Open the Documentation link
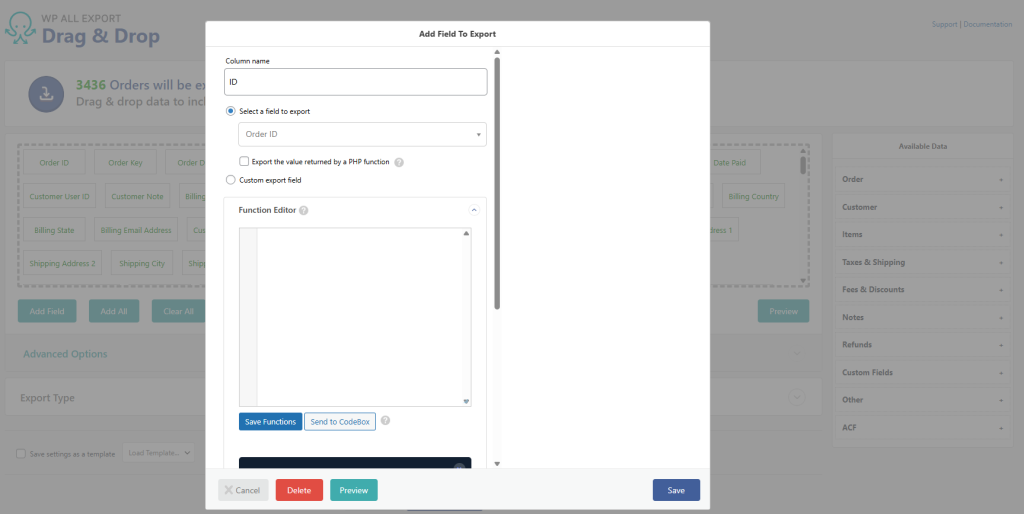1024x514 pixels. pos(988,24)
